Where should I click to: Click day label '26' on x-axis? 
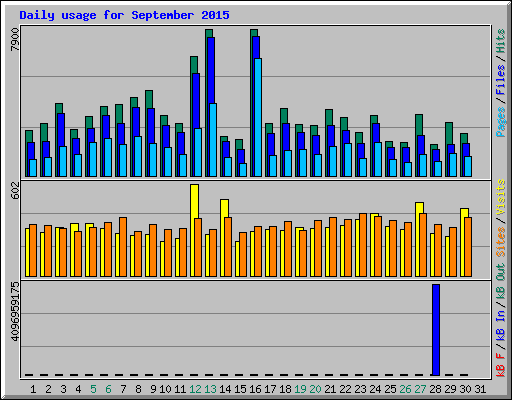tap(405, 389)
